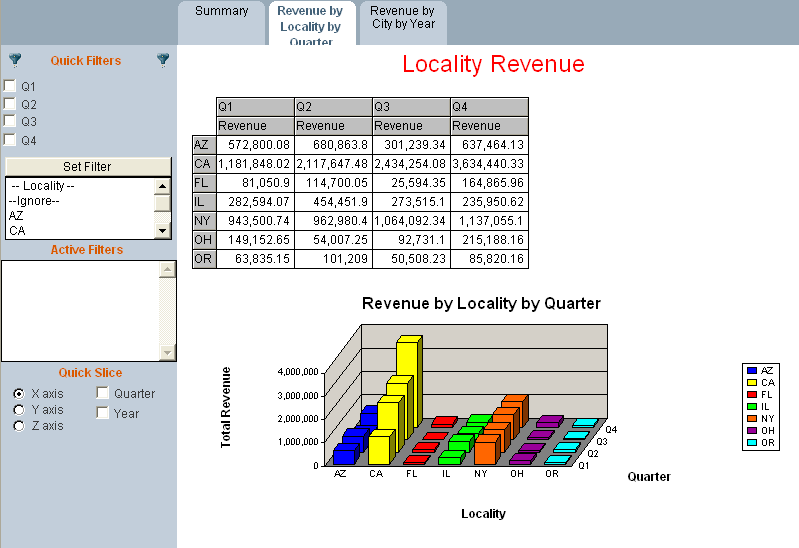Click the Locality Revenue title
Viewport: 799px width, 548px height.
click(493, 64)
